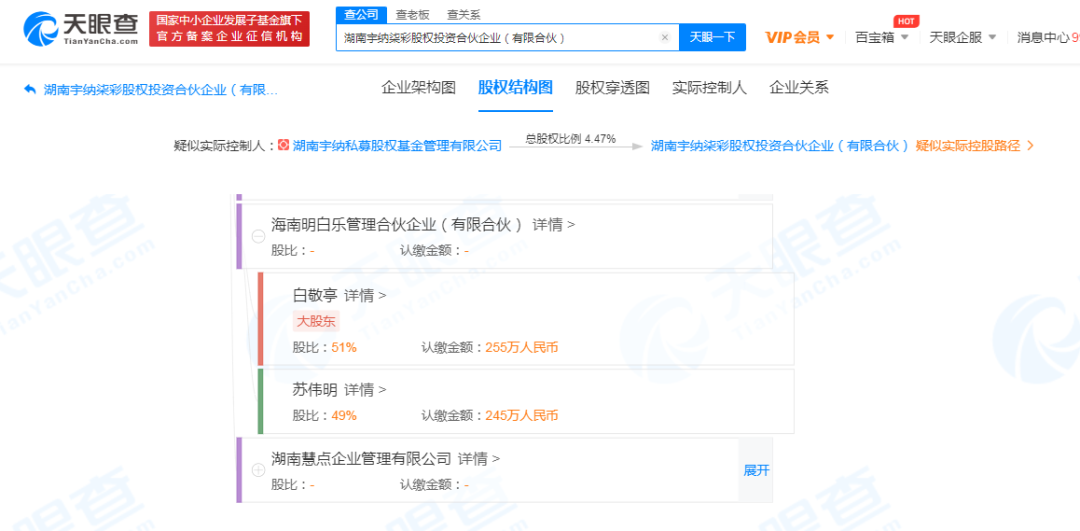The width and height of the screenshot is (1080, 531).
Task: Open 详情 for 苏伟明
Action: point(365,390)
